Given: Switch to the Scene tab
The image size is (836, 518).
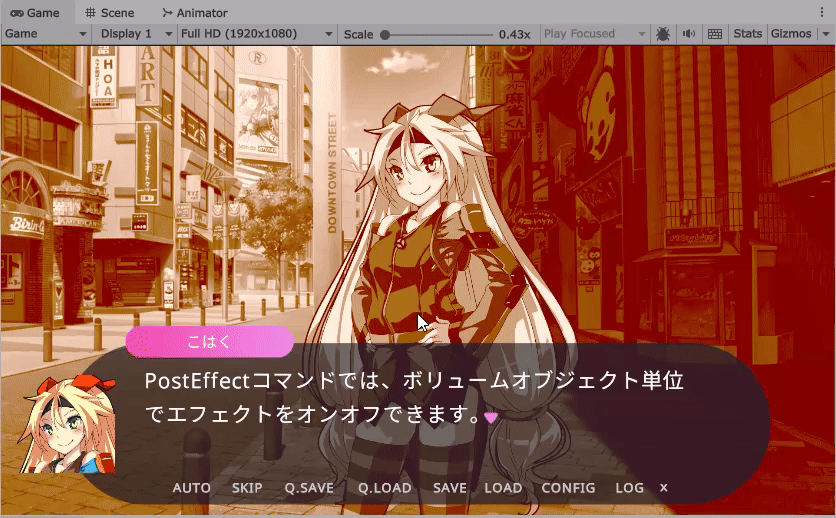Looking at the screenshot, I should 111,13.
